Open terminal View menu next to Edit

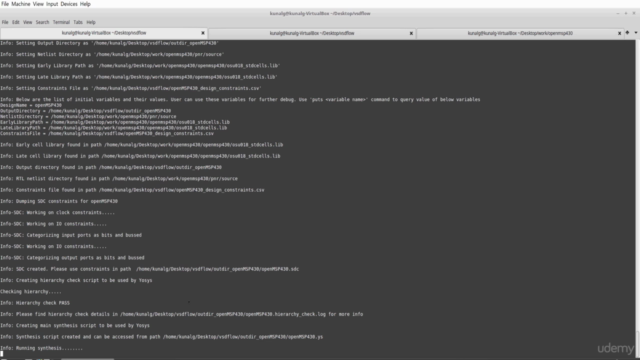point(27,22)
